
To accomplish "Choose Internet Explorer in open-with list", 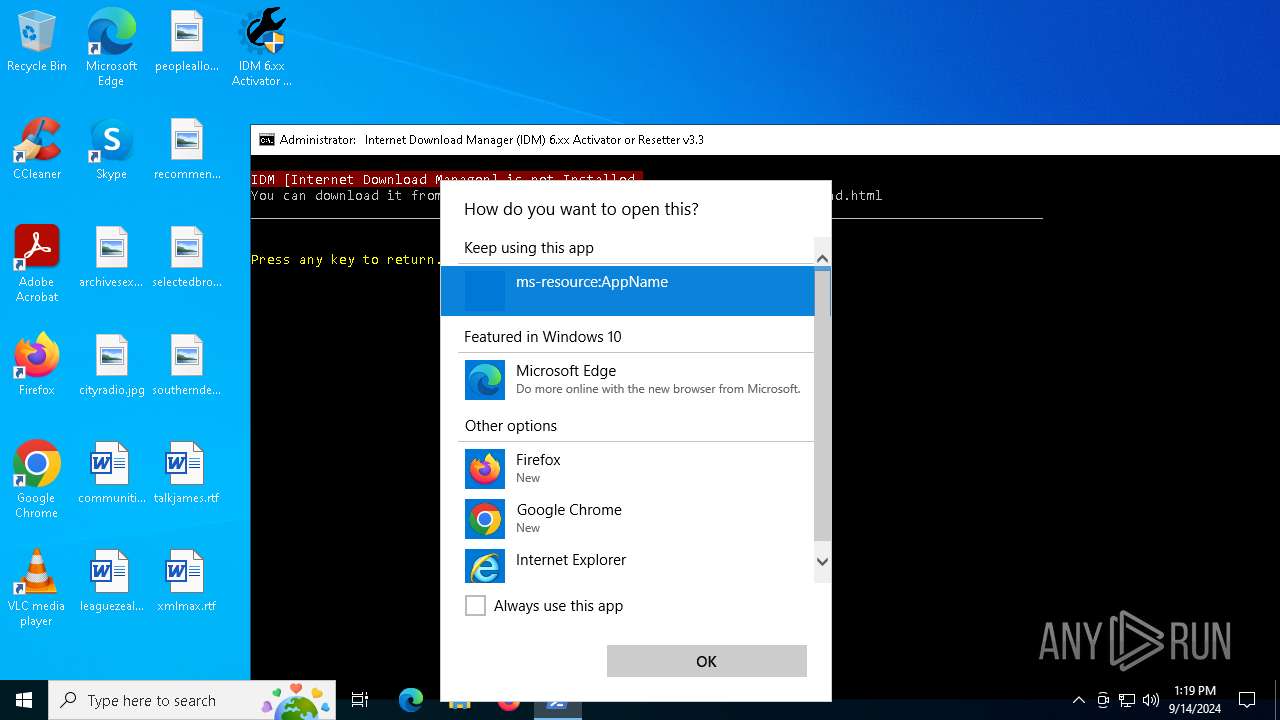I will click(x=628, y=564).
